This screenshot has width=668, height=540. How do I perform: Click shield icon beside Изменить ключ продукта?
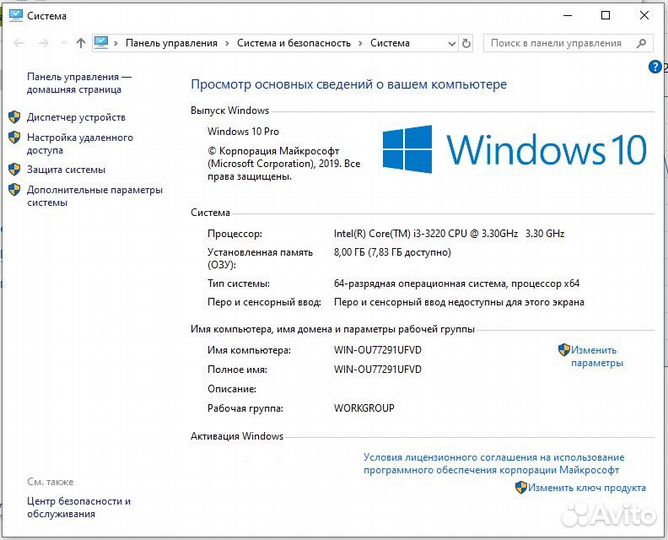(x=521, y=487)
